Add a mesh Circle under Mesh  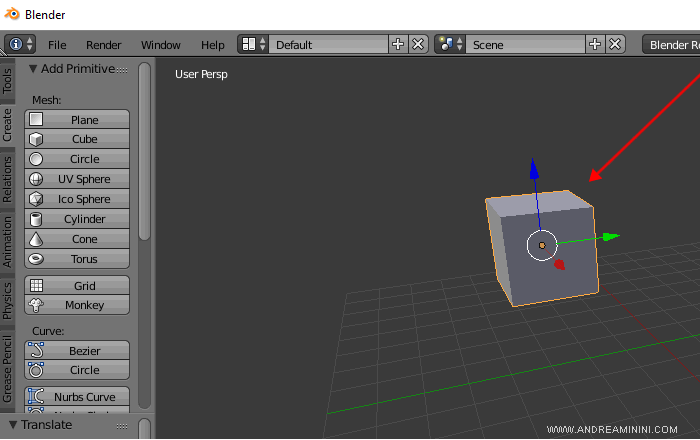pyautogui.click(x=77, y=159)
